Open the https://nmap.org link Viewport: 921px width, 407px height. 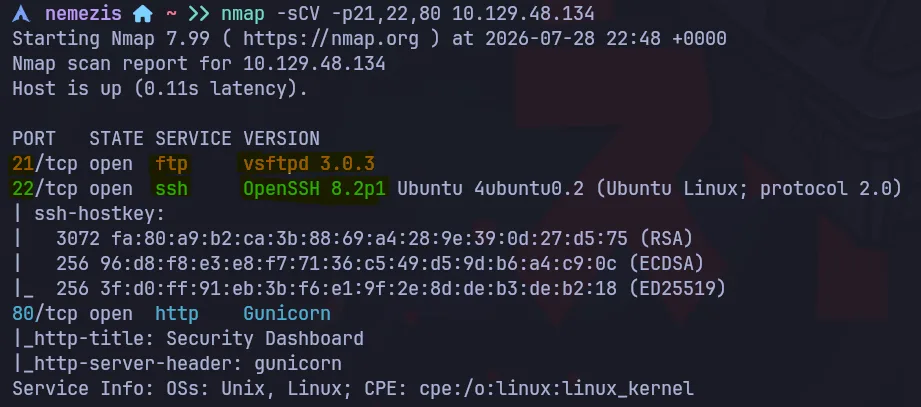pos(331,39)
